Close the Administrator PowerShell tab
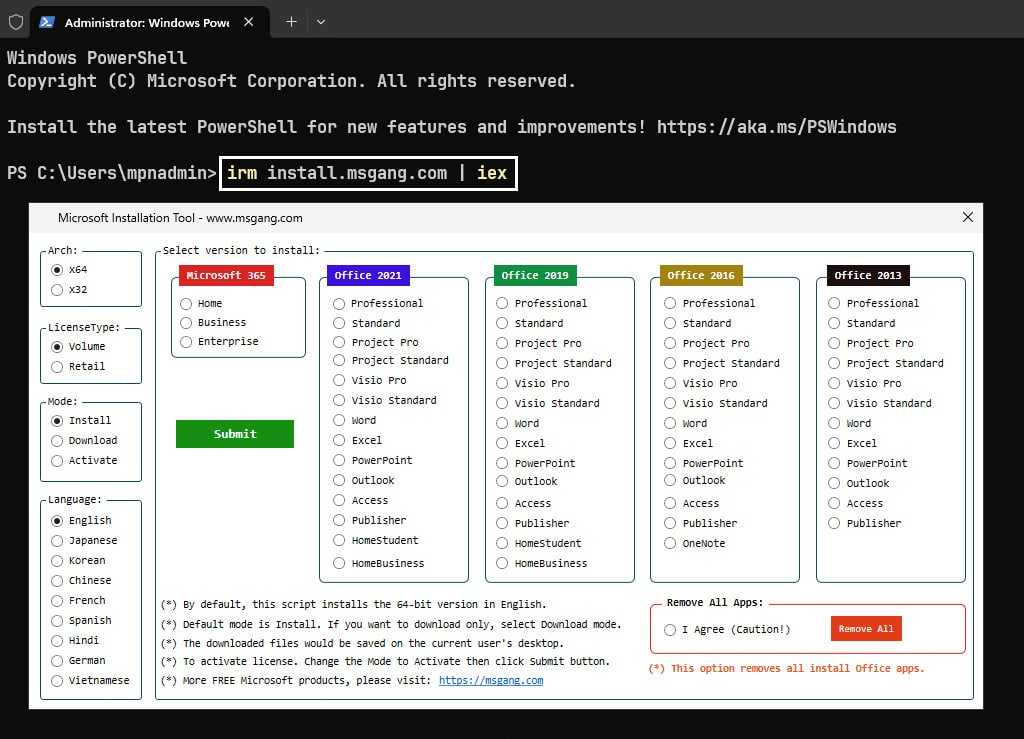Image resolution: width=1024 pixels, height=739 pixels. pyautogui.click(x=248, y=22)
